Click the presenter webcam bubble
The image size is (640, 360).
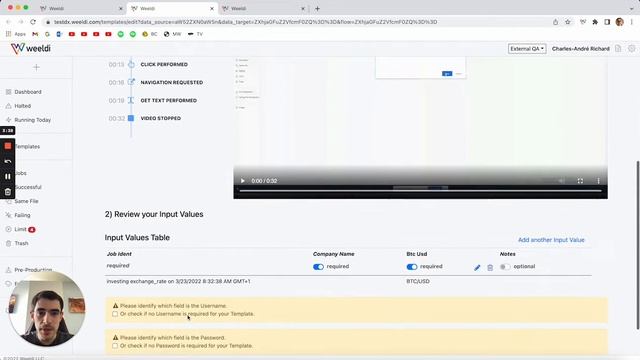coord(47,309)
